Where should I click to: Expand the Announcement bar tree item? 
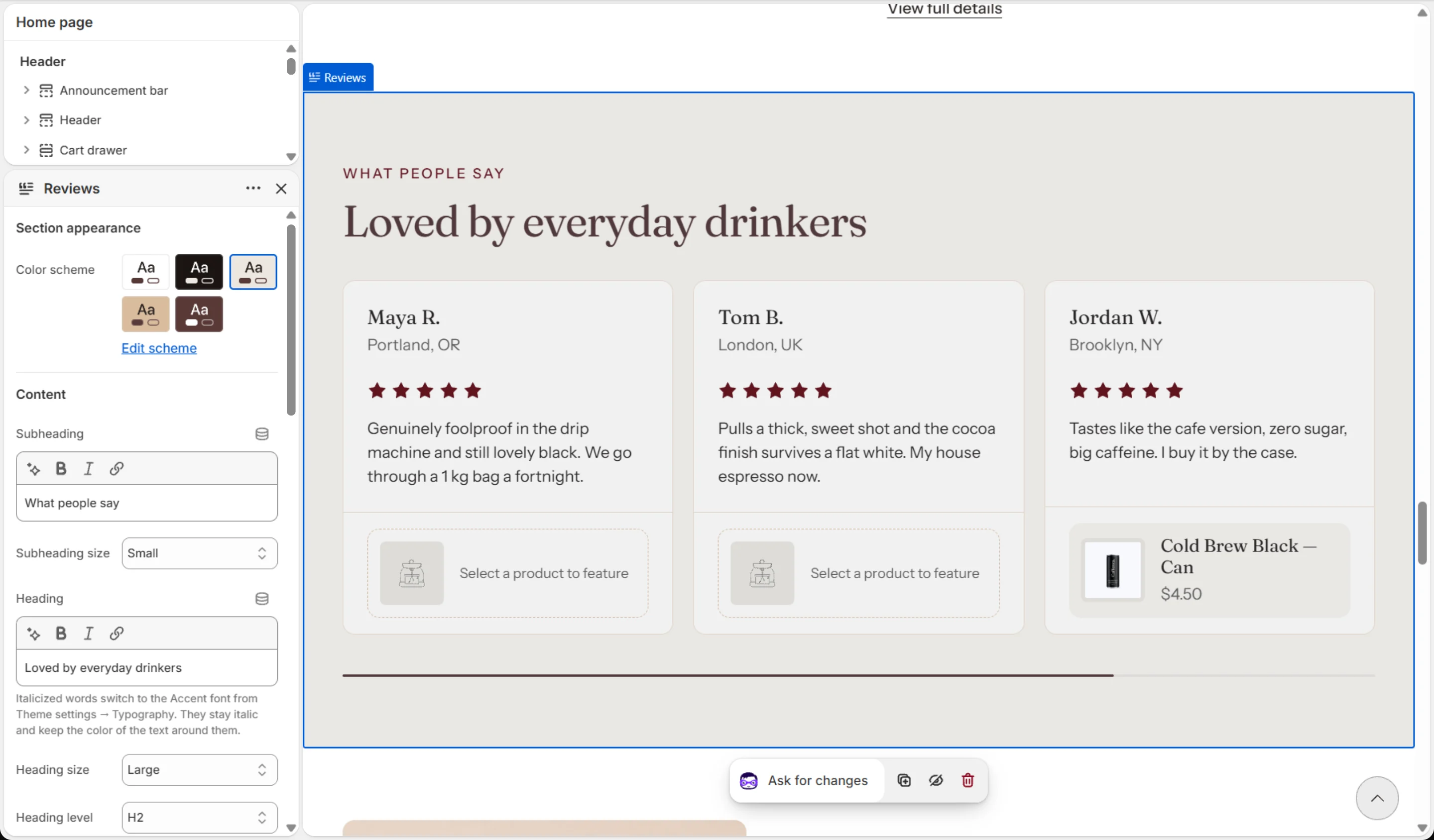(x=26, y=91)
